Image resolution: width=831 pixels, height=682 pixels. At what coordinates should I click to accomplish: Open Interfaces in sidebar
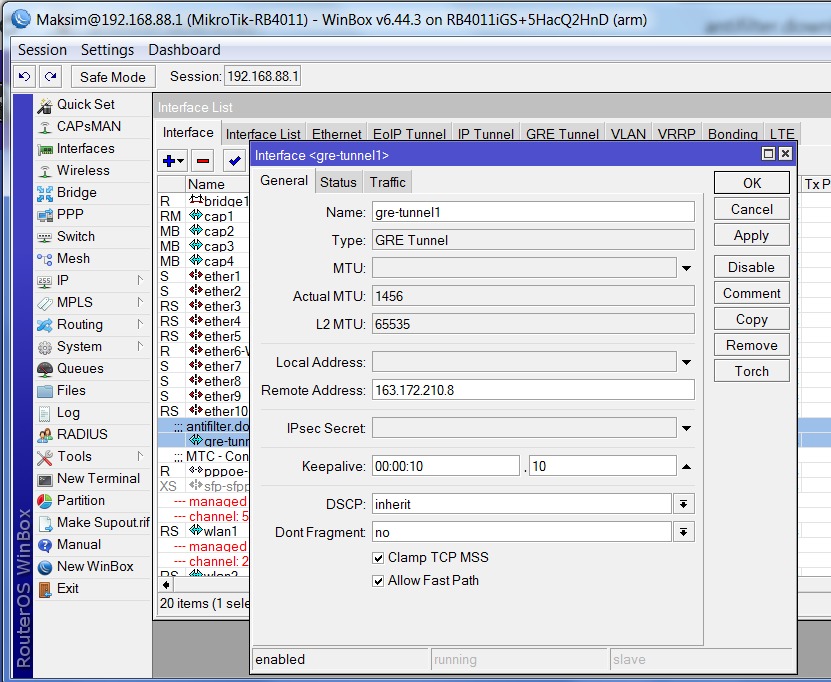[85, 148]
